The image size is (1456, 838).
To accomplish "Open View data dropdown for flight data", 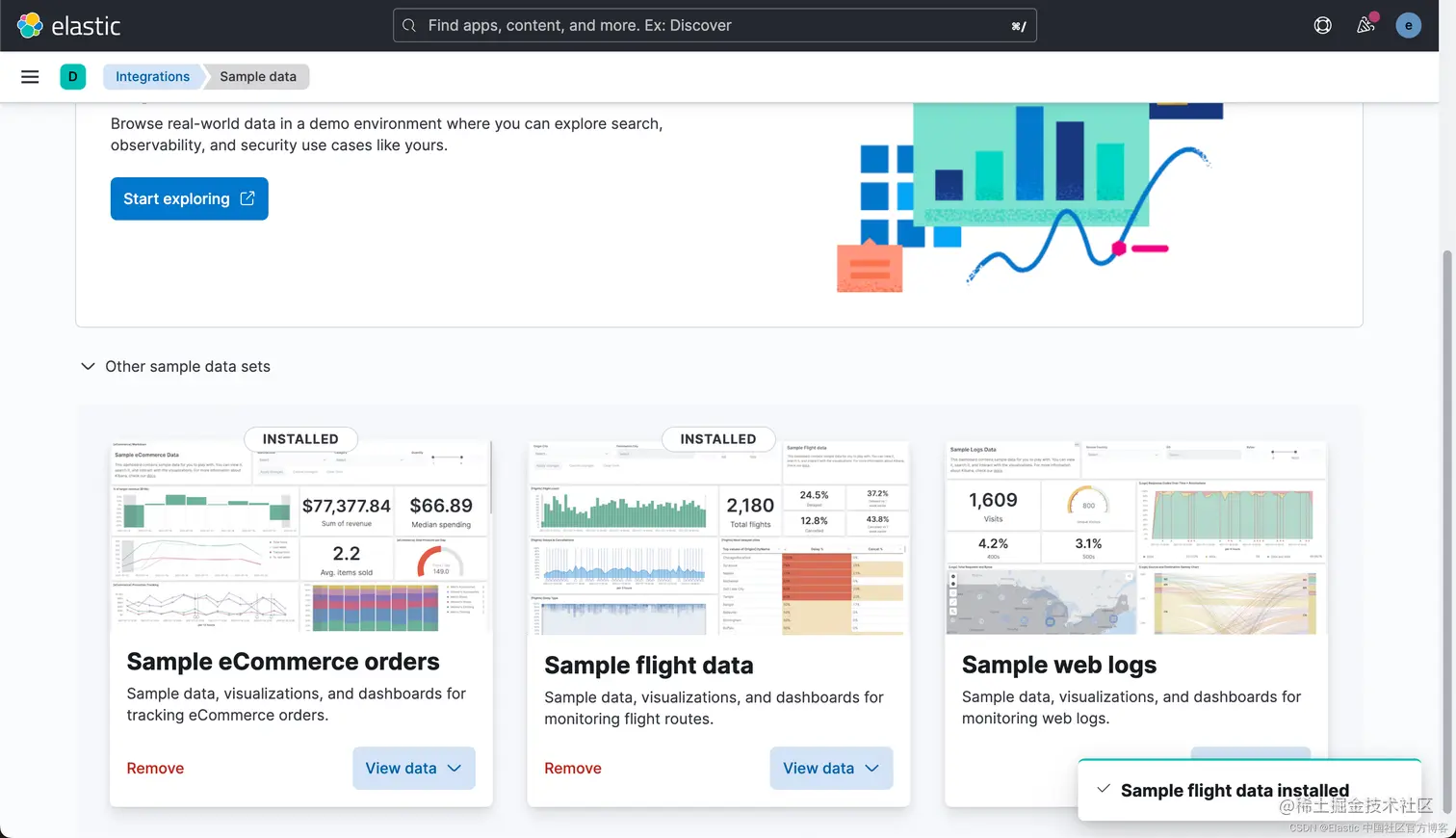I will [x=831, y=768].
